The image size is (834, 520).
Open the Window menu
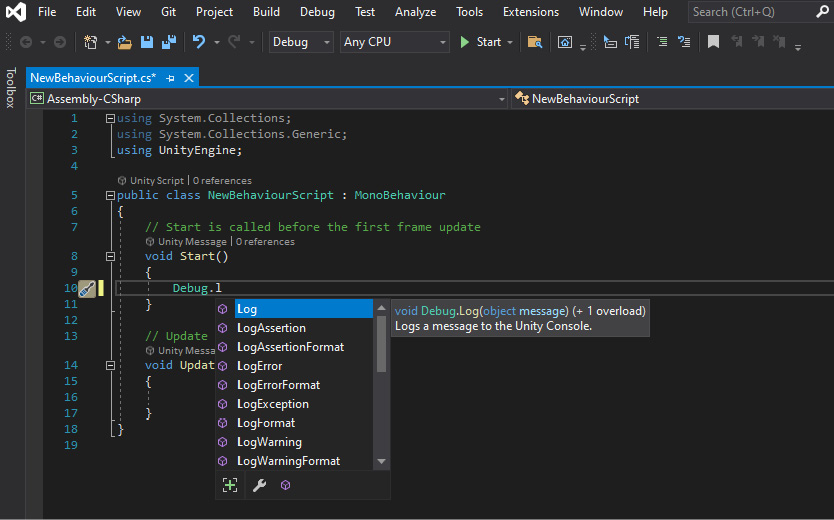click(x=601, y=12)
